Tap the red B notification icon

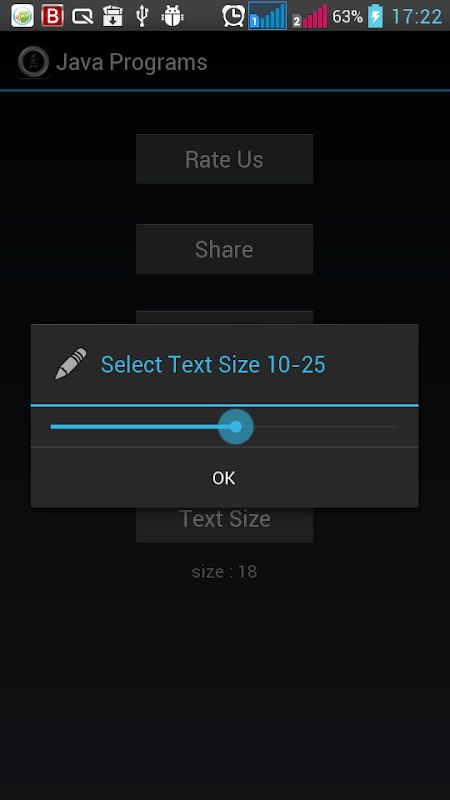point(53,16)
